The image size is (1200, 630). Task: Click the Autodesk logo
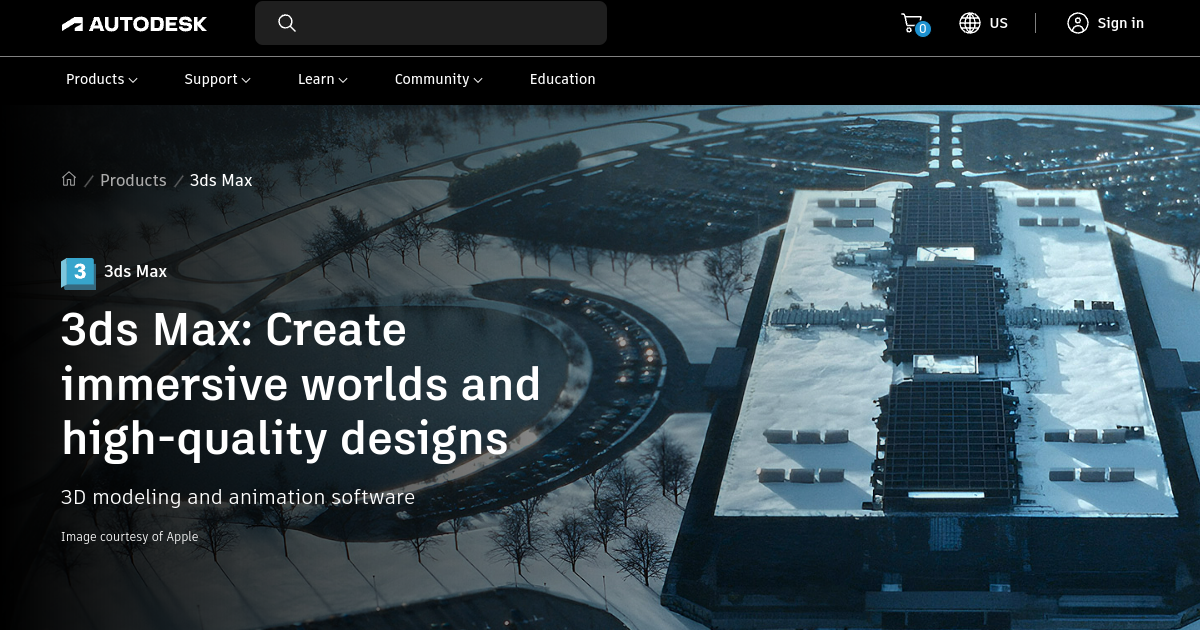coord(134,24)
